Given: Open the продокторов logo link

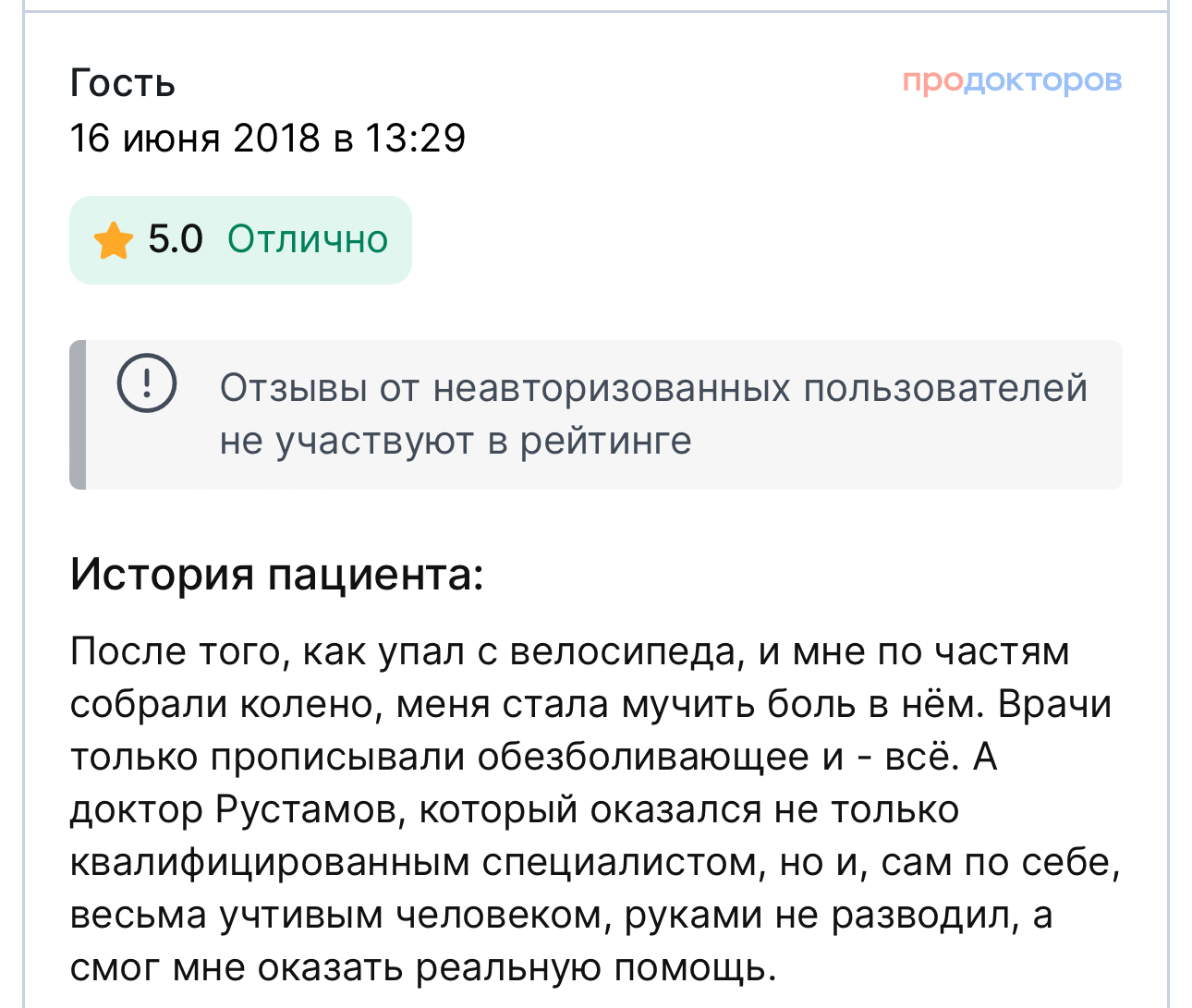Looking at the screenshot, I should [1012, 81].
